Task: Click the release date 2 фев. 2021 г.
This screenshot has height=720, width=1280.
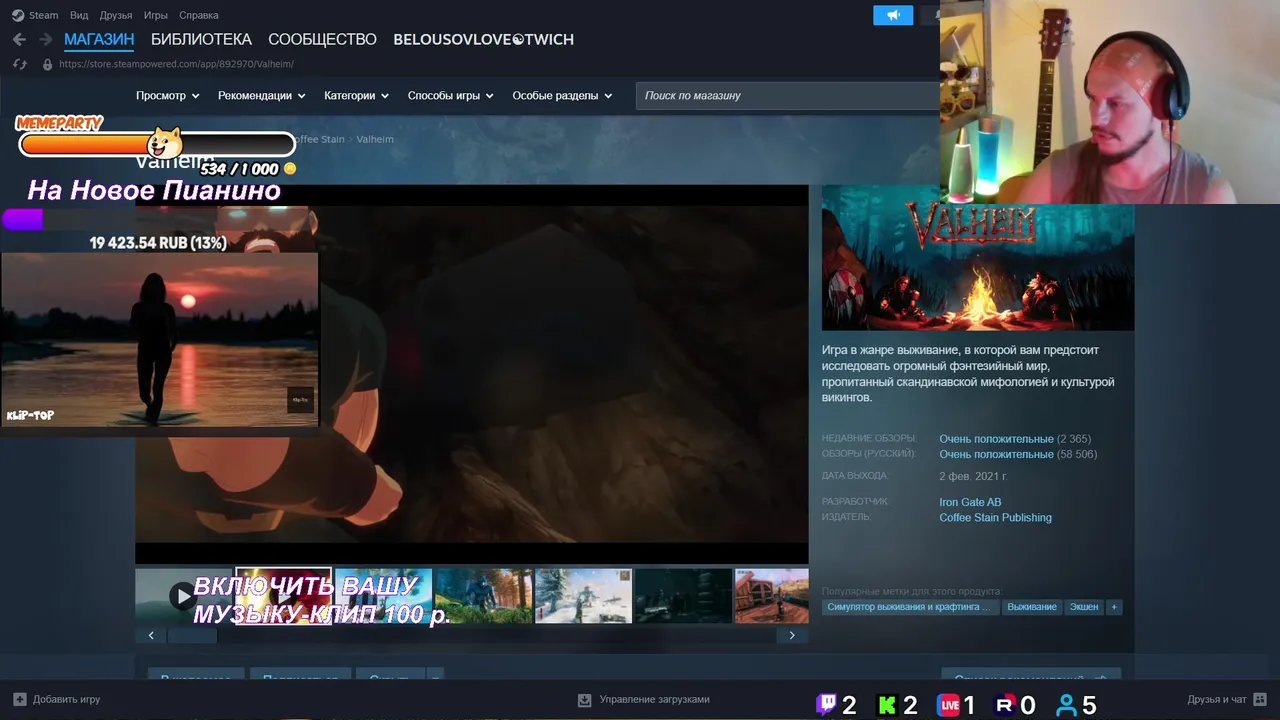Action: [973, 476]
